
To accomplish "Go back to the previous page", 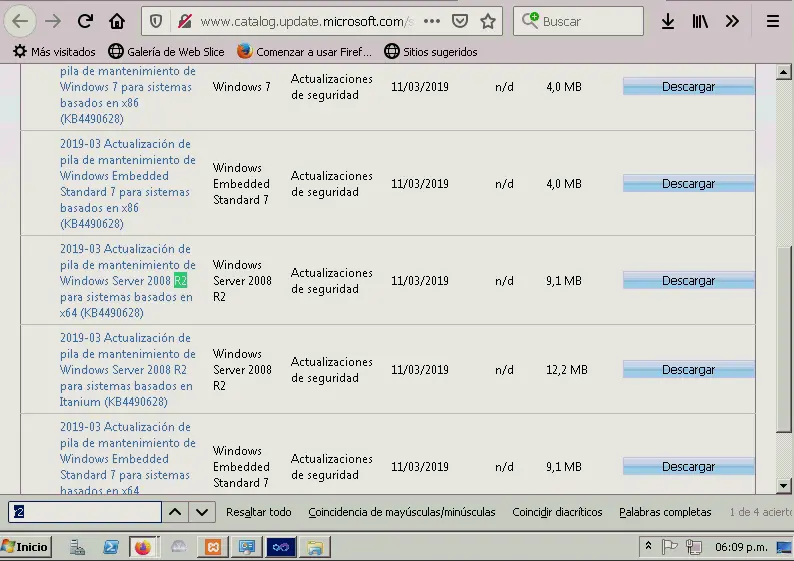I will coord(20,21).
